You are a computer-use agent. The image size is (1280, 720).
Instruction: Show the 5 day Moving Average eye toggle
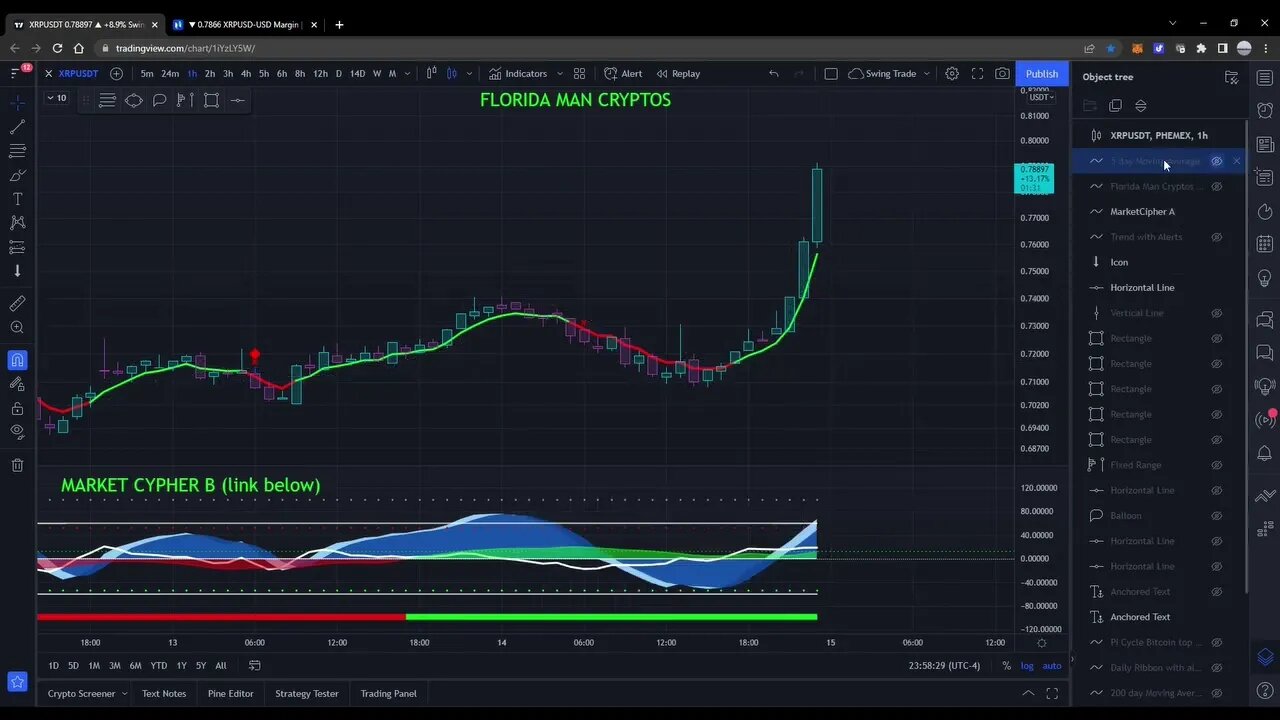coord(1217,161)
